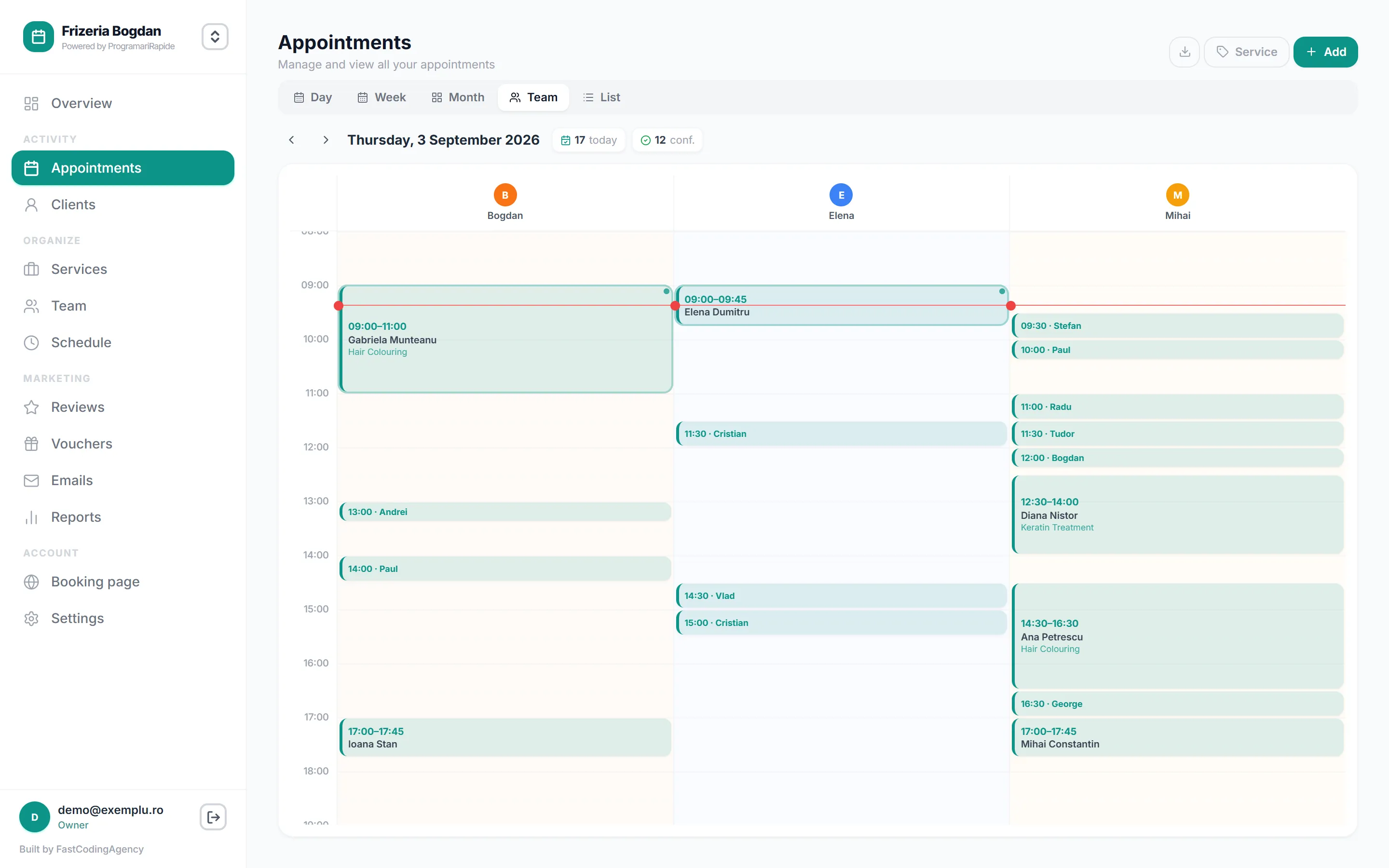The image size is (1389, 868).
Task: Go to the previous day arrow
Action: [x=292, y=140]
